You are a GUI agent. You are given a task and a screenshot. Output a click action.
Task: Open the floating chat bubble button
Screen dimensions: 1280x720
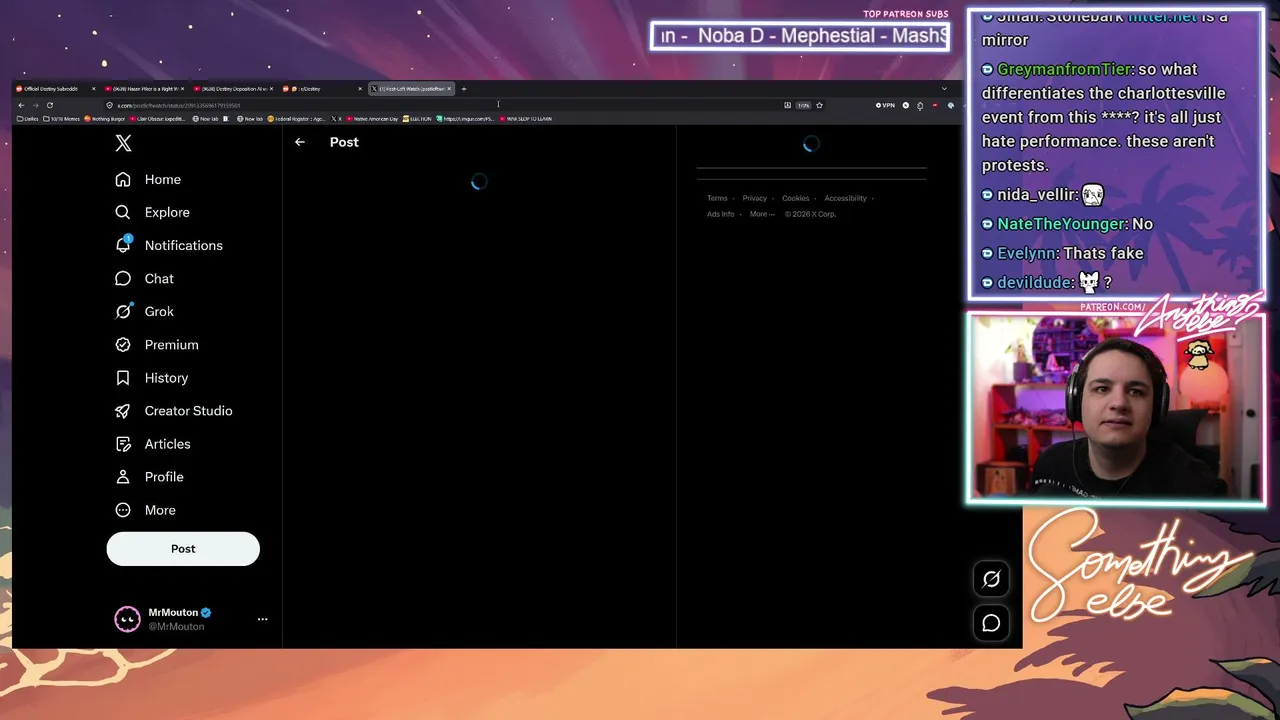(991, 623)
